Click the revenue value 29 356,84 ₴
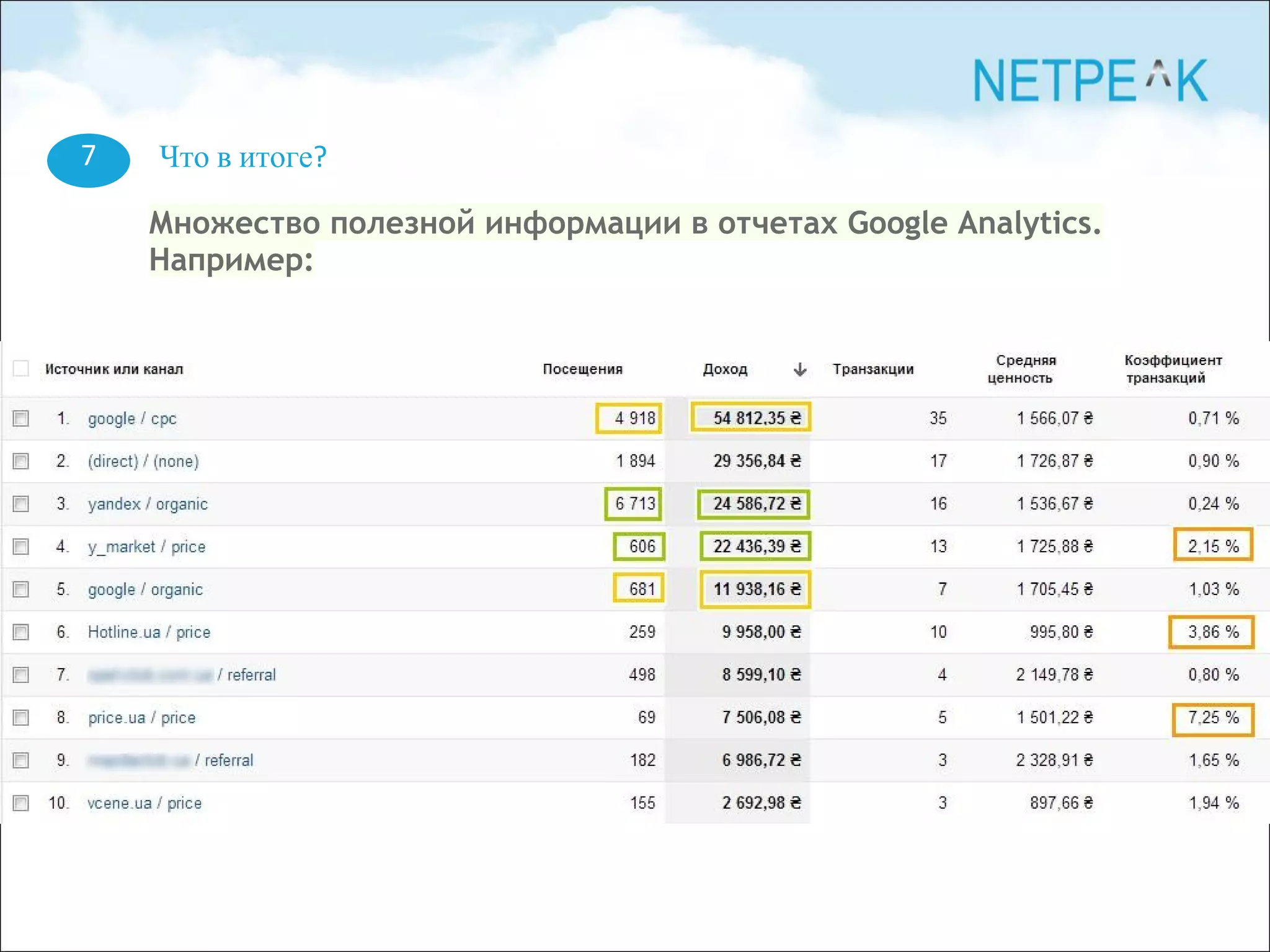1270x952 pixels. 757,461
